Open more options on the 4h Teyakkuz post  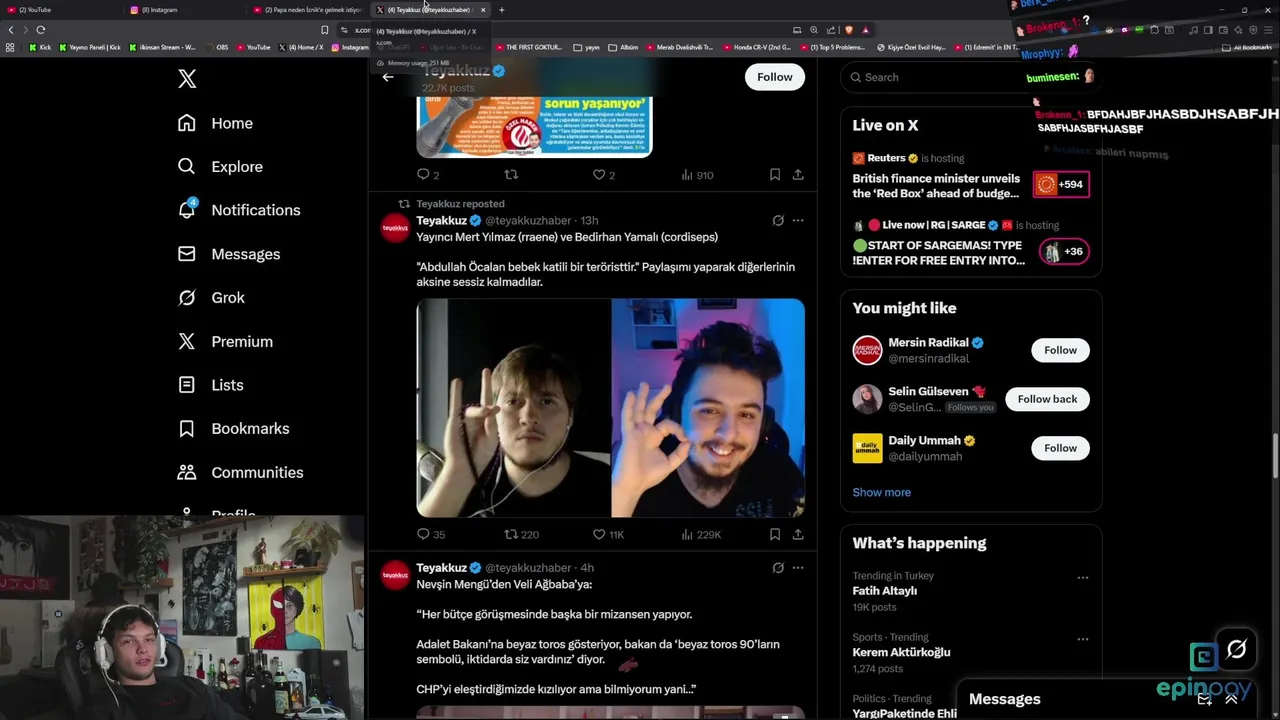(798, 568)
